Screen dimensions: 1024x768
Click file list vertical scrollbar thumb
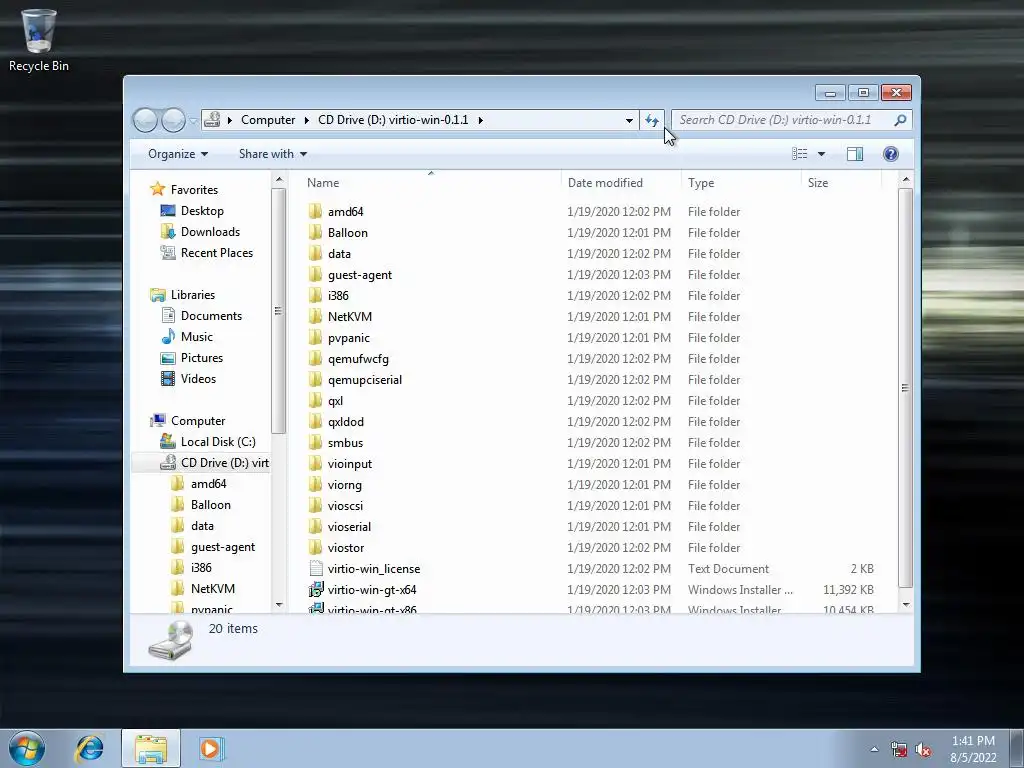click(905, 388)
